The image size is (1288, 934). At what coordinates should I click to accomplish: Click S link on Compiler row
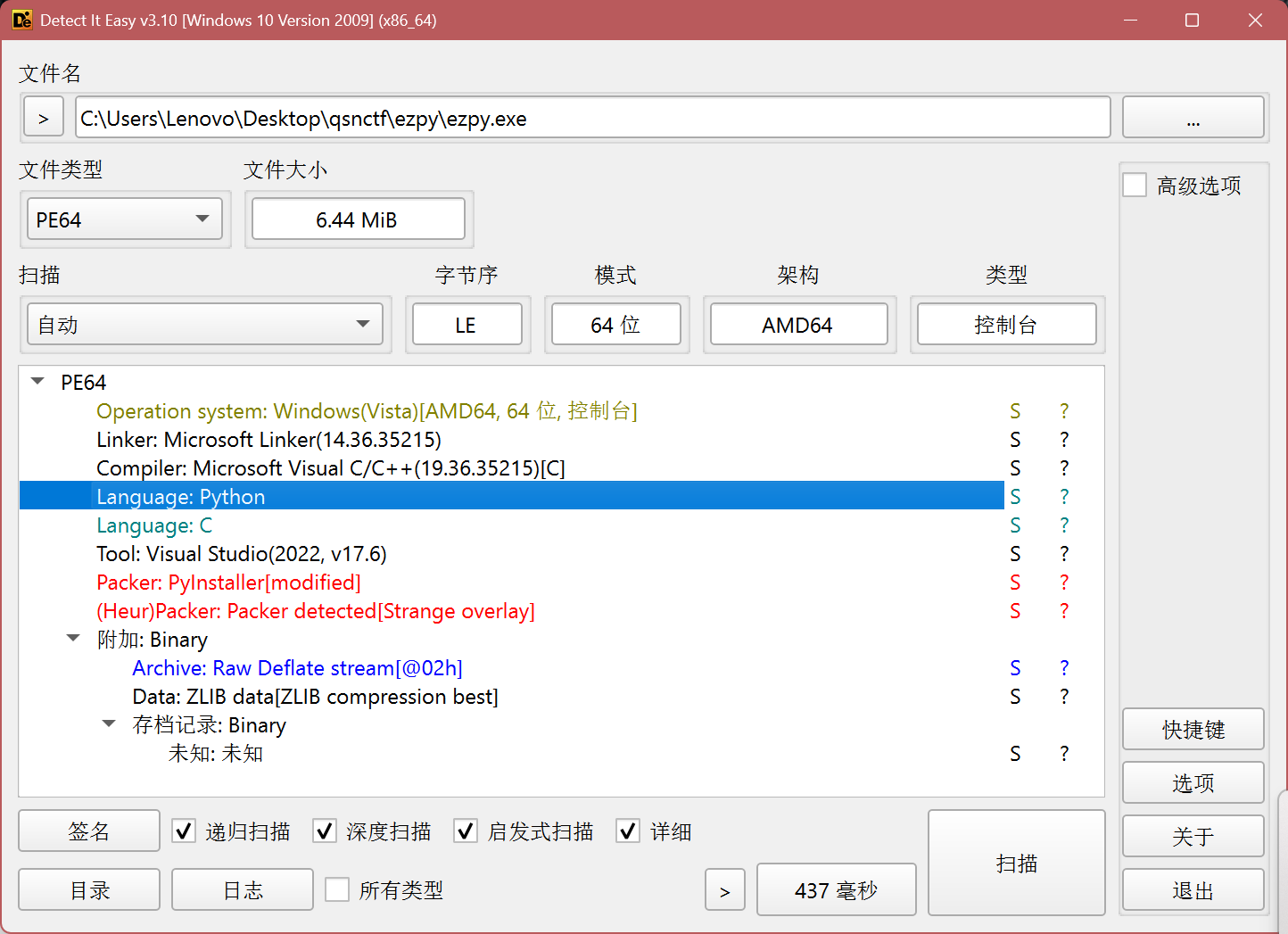[1015, 467]
